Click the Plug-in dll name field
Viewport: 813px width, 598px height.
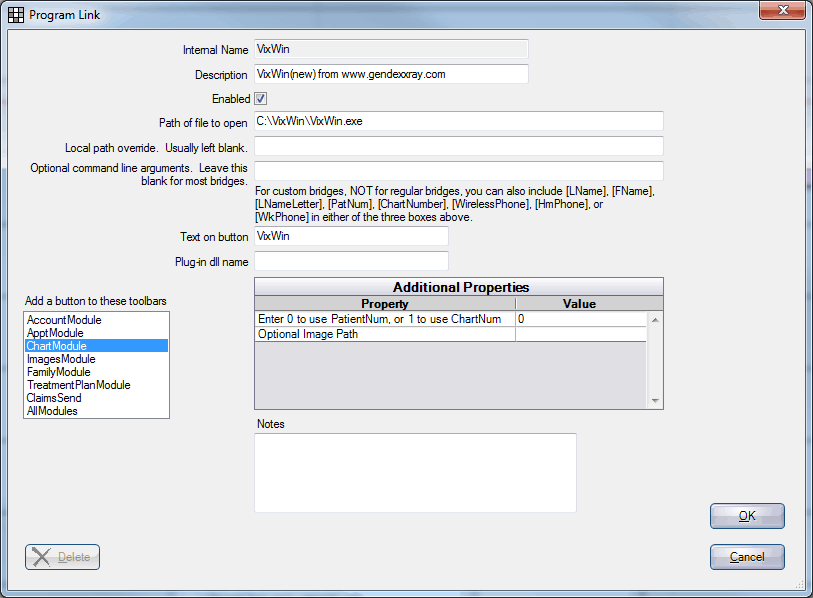351,261
